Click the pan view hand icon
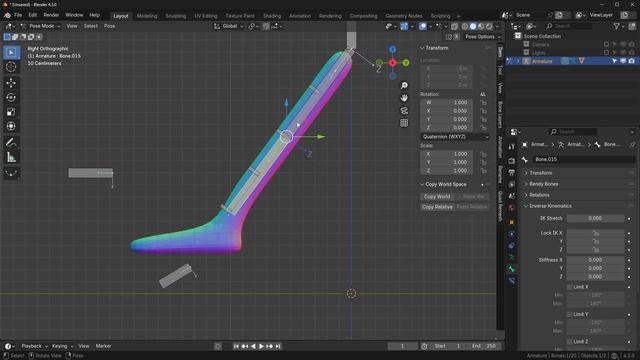Image resolution: width=640 pixels, height=360 pixels. pyautogui.click(x=404, y=98)
